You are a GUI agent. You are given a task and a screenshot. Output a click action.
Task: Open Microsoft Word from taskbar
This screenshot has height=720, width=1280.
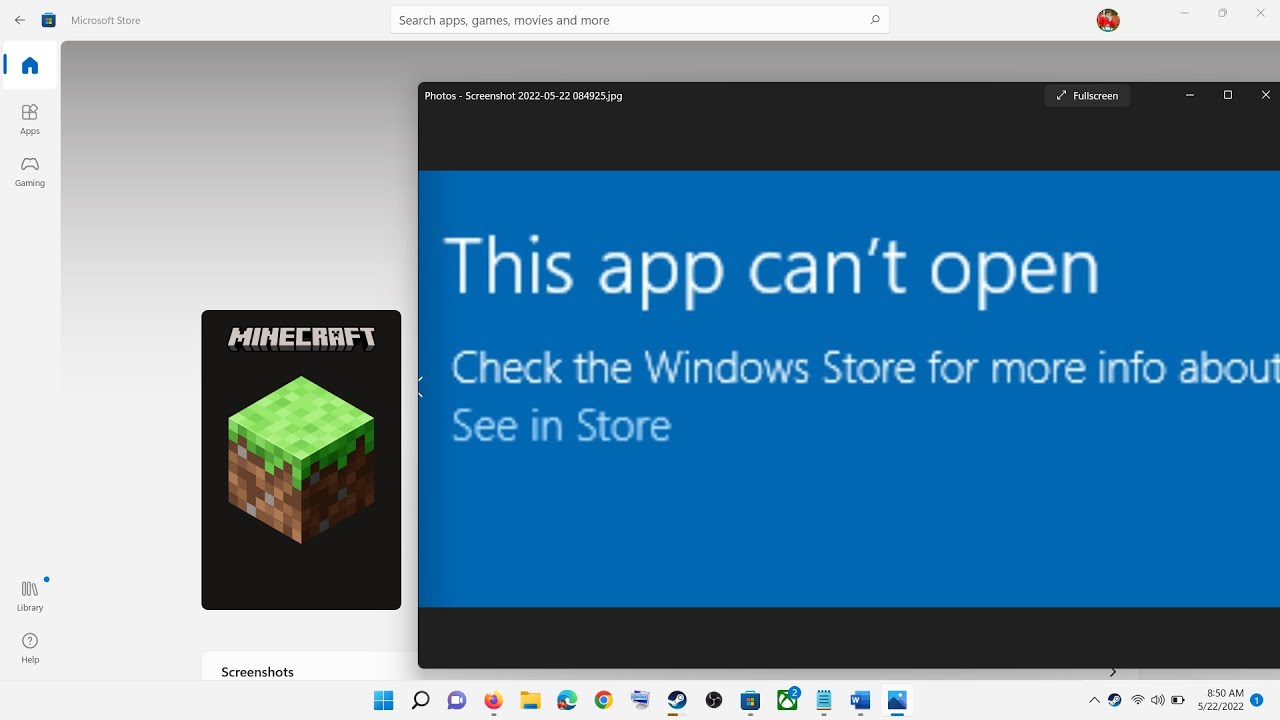pos(860,700)
